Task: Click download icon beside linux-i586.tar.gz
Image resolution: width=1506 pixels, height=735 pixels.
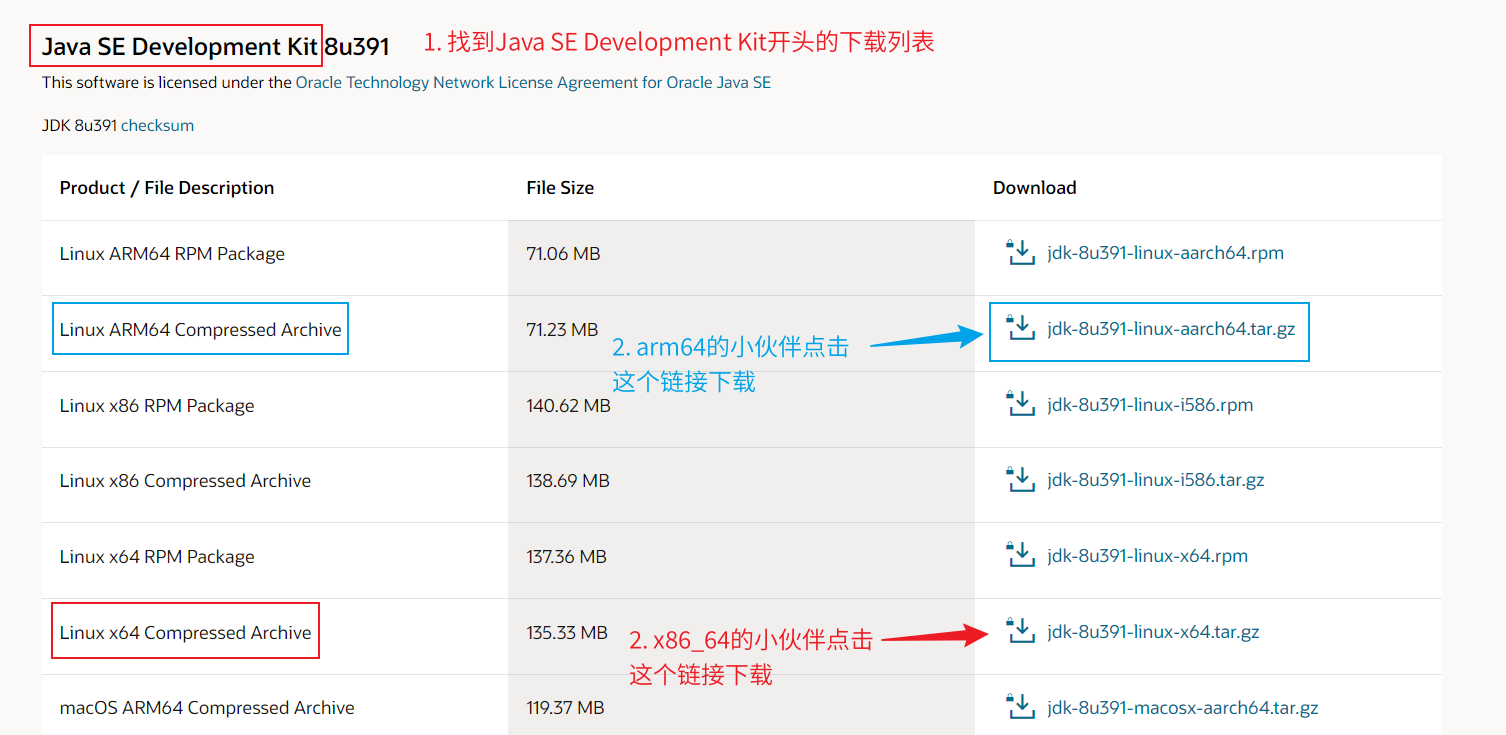Action: click(1020, 480)
